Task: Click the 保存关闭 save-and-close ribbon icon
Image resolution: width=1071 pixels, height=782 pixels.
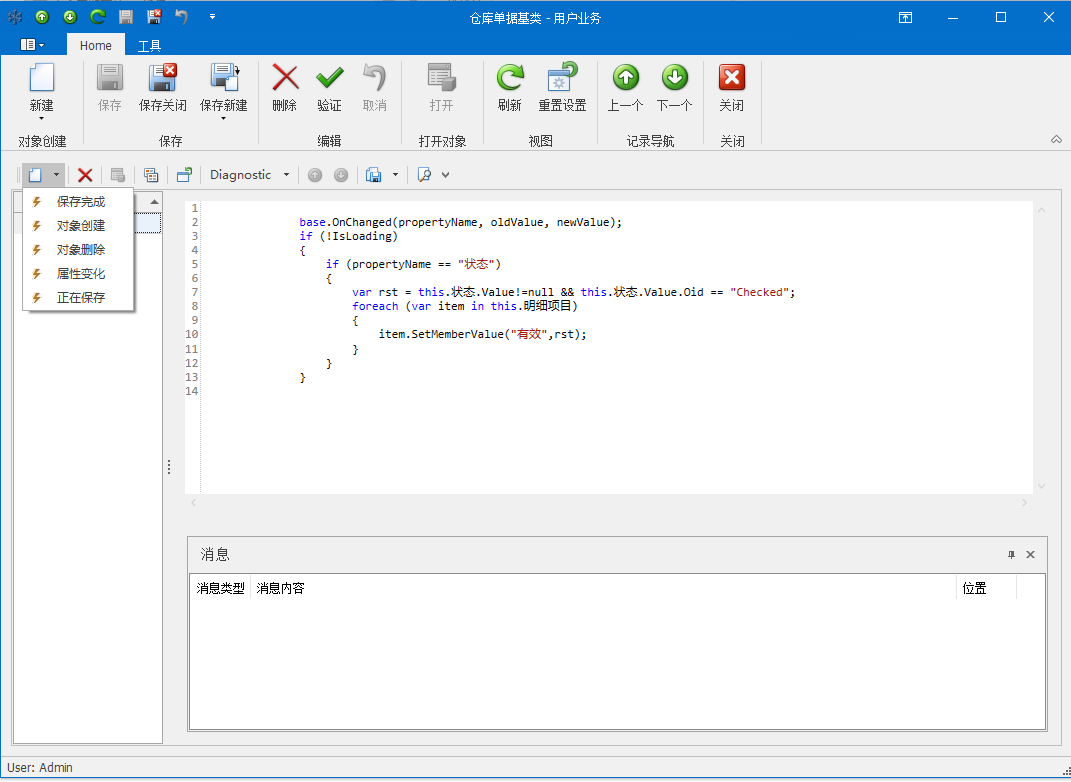Action: (163, 78)
